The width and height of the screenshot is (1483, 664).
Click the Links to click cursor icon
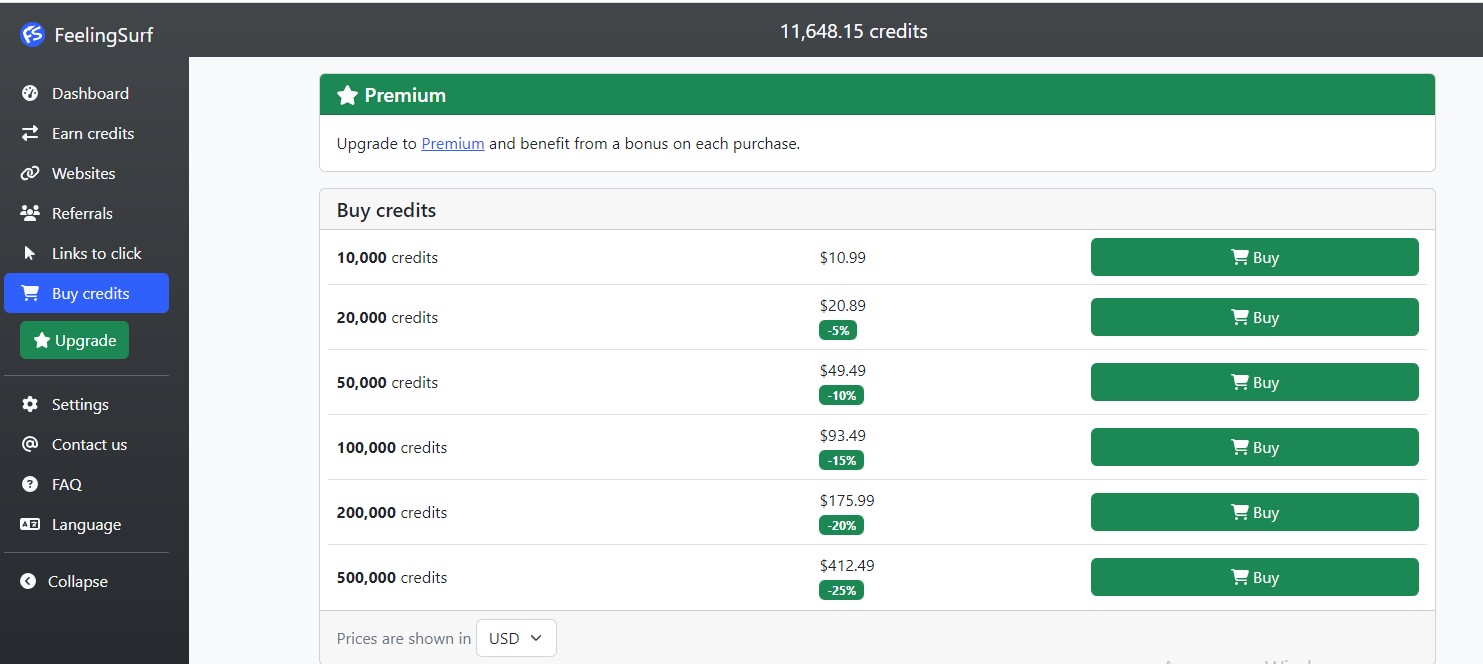(x=30, y=253)
